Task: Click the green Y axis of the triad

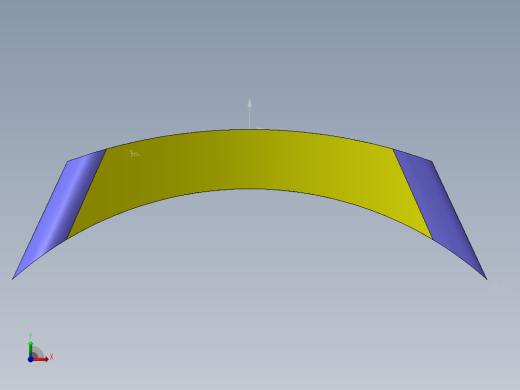Action: point(31,348)
